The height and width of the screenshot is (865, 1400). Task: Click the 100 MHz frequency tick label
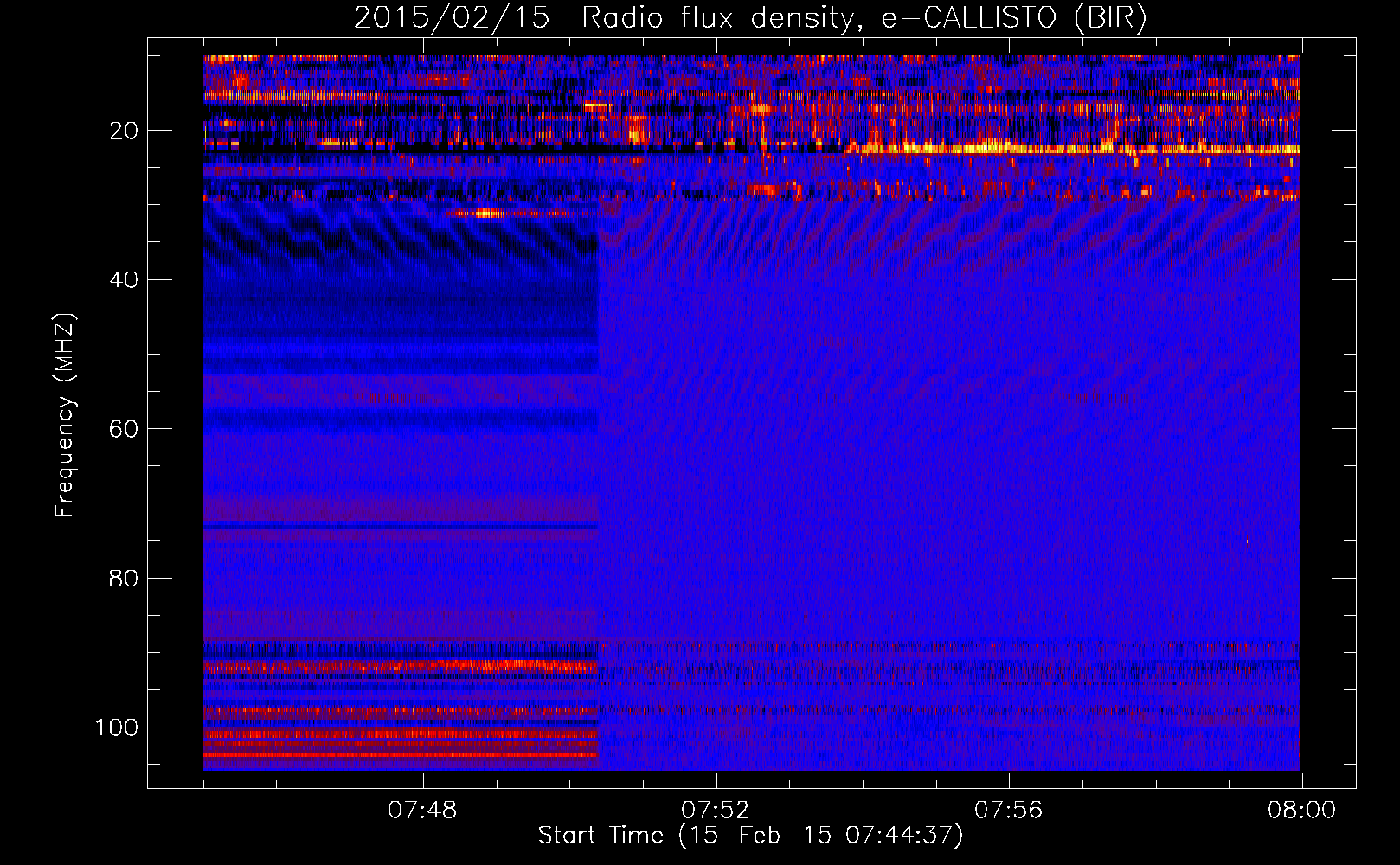click(x=117, y=727)
